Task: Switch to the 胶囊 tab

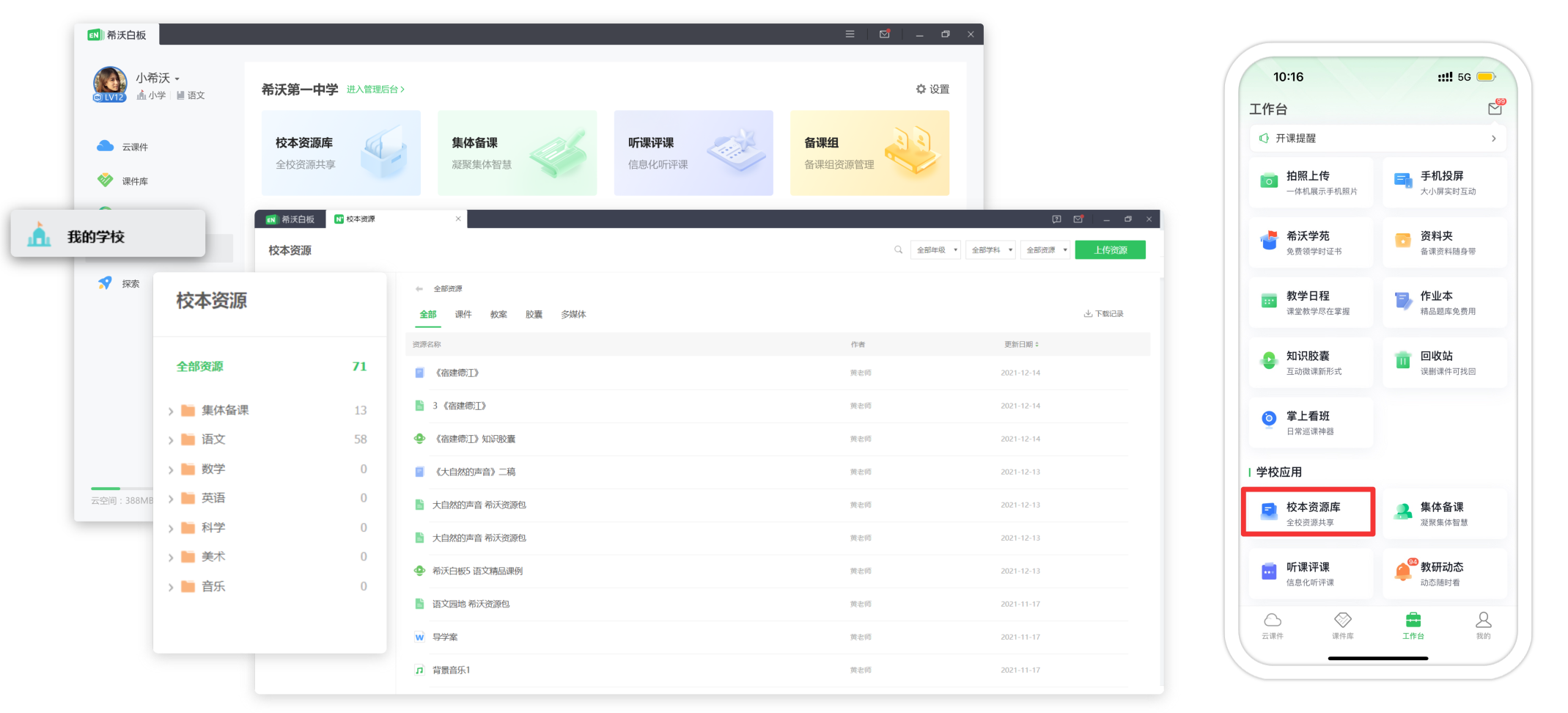Action: (534, 314)
